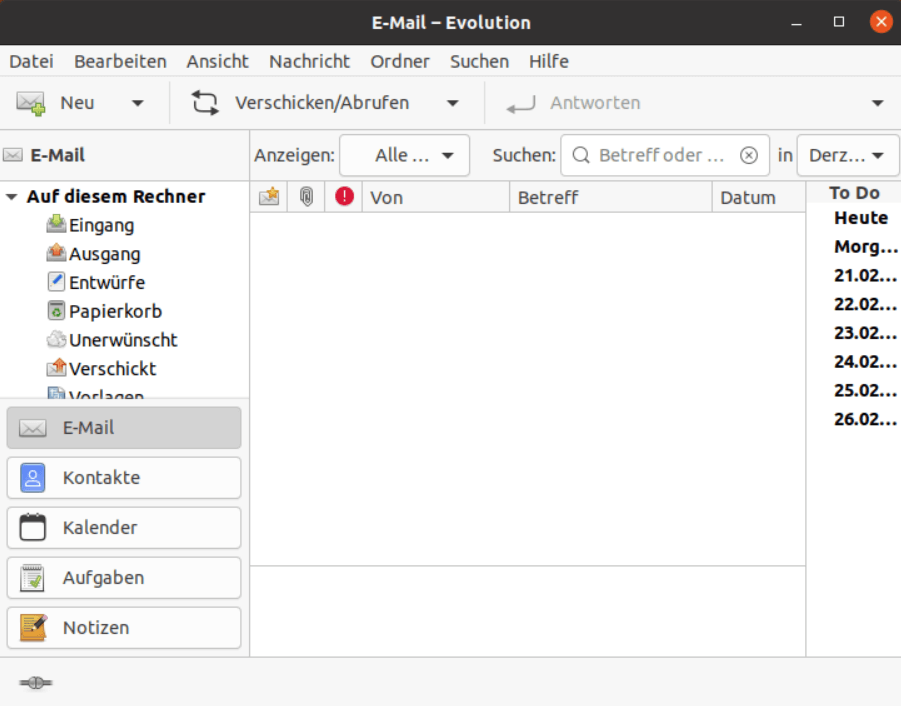Open the Hilfe menu

tap(549, 61)
